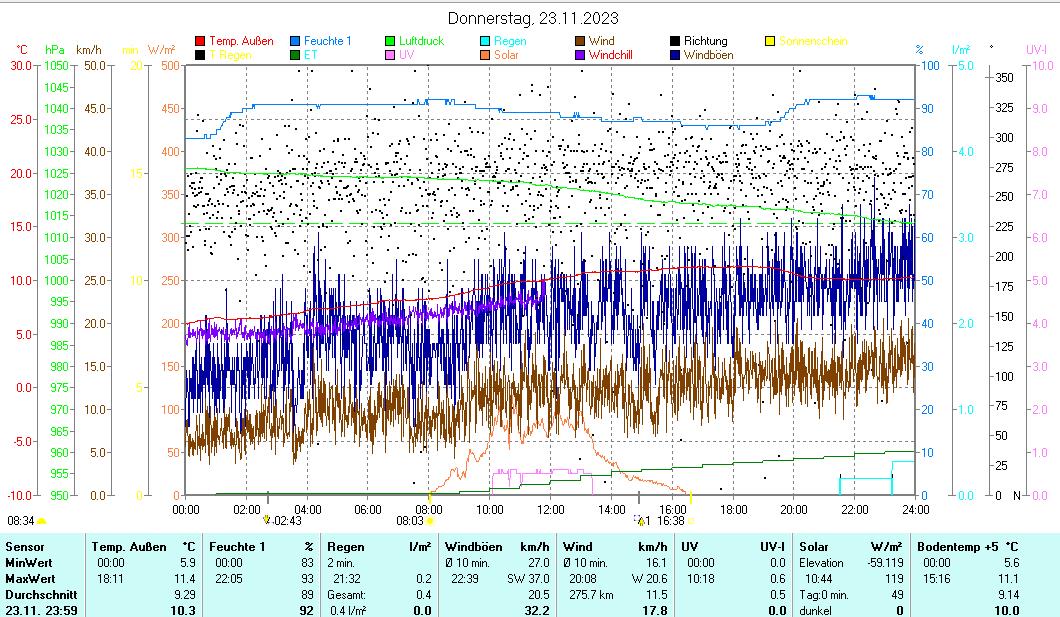Click the green Luftdruck legend square
This screenshot has height=617, width=1060.
(x=390, y=41)
